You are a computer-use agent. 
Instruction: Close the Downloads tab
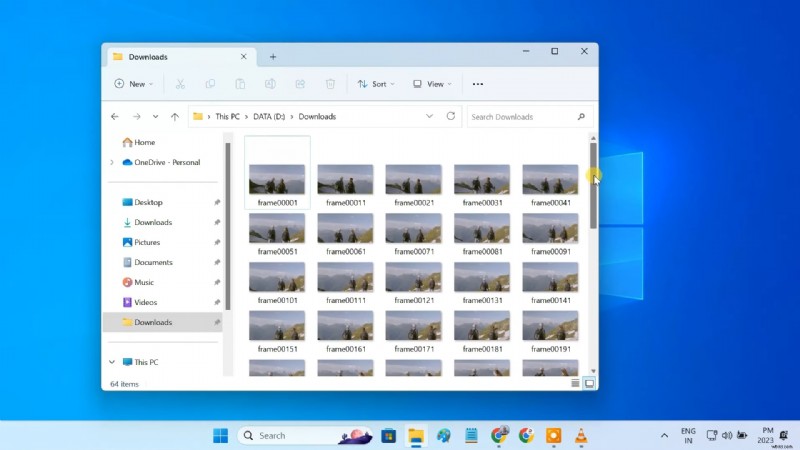coord(243,57)
